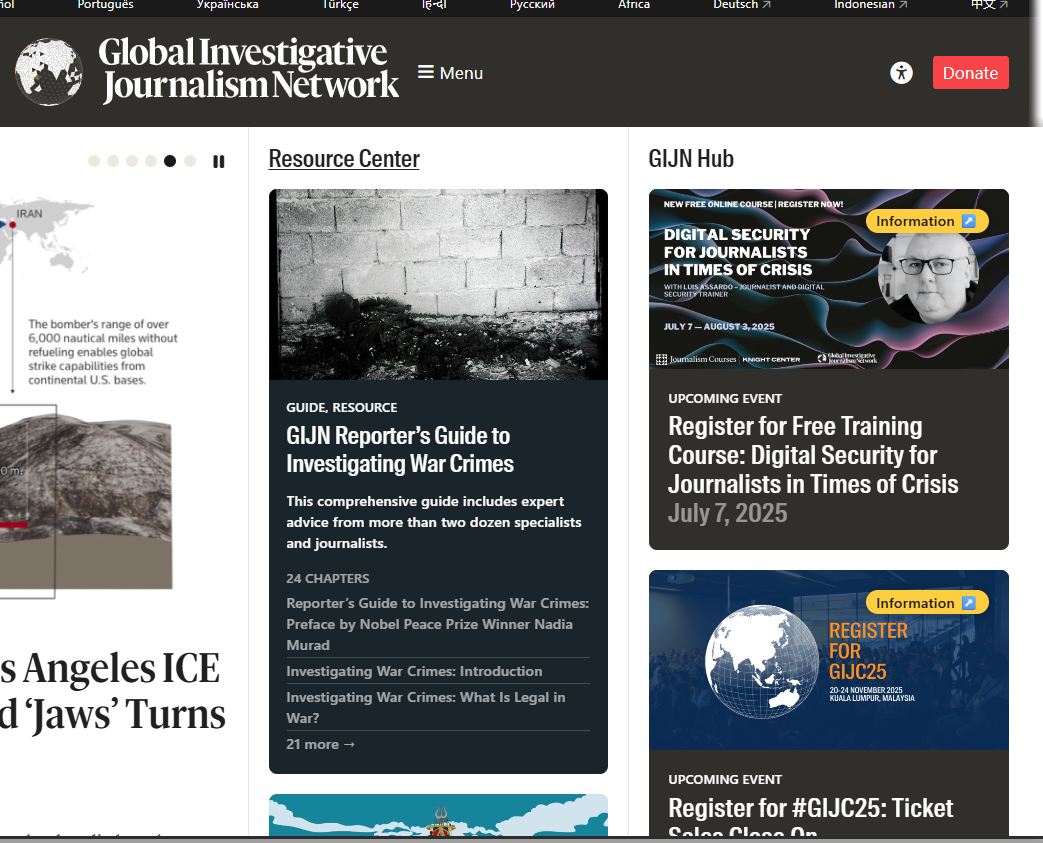Switch the site language to Русский

[532, 5]
